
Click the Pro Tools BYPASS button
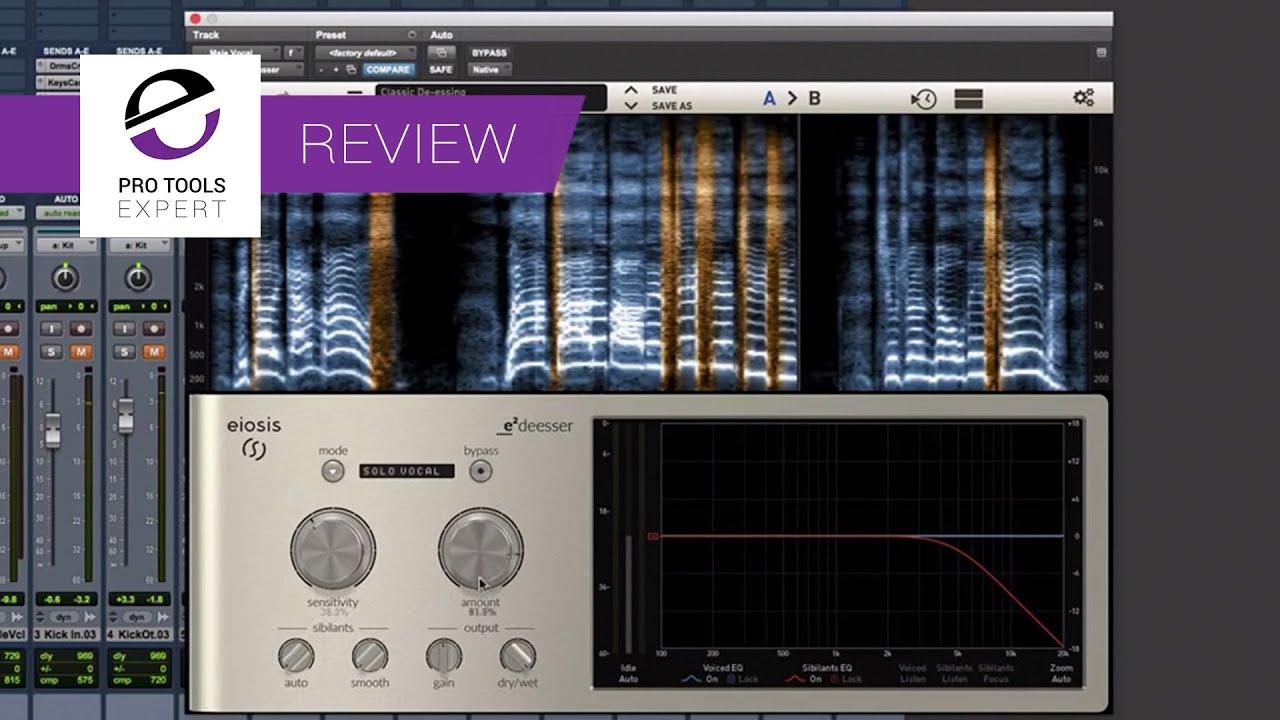coord(489,52)
